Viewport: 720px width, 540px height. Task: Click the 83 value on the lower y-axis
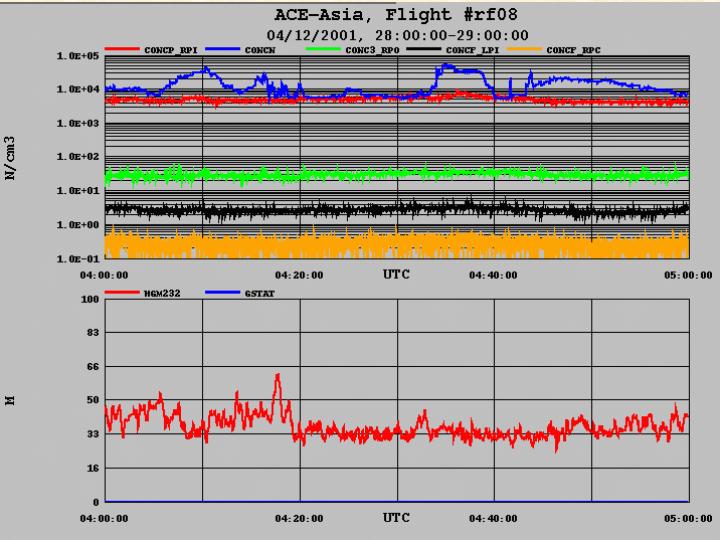93,332
